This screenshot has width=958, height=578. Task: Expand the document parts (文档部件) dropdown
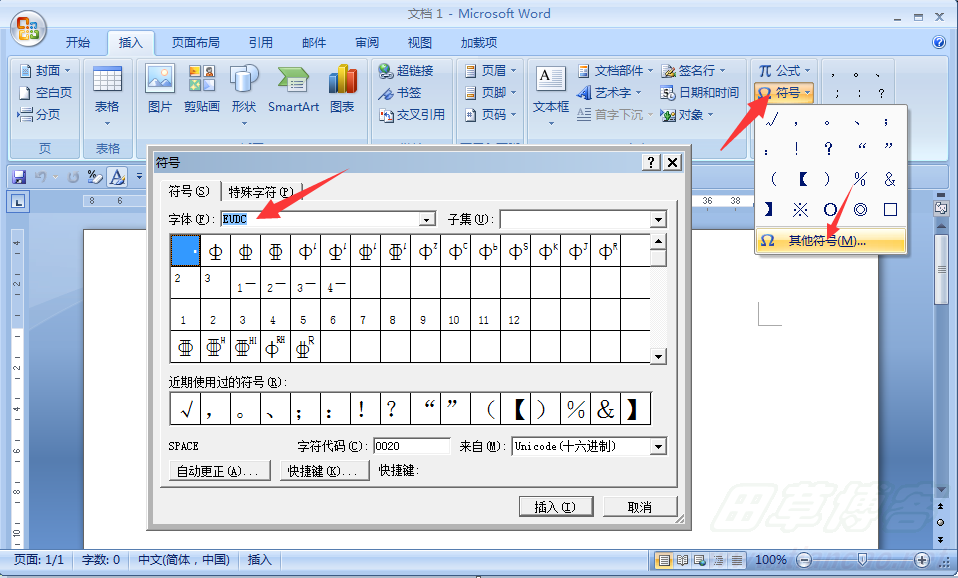tap(650, 71)
